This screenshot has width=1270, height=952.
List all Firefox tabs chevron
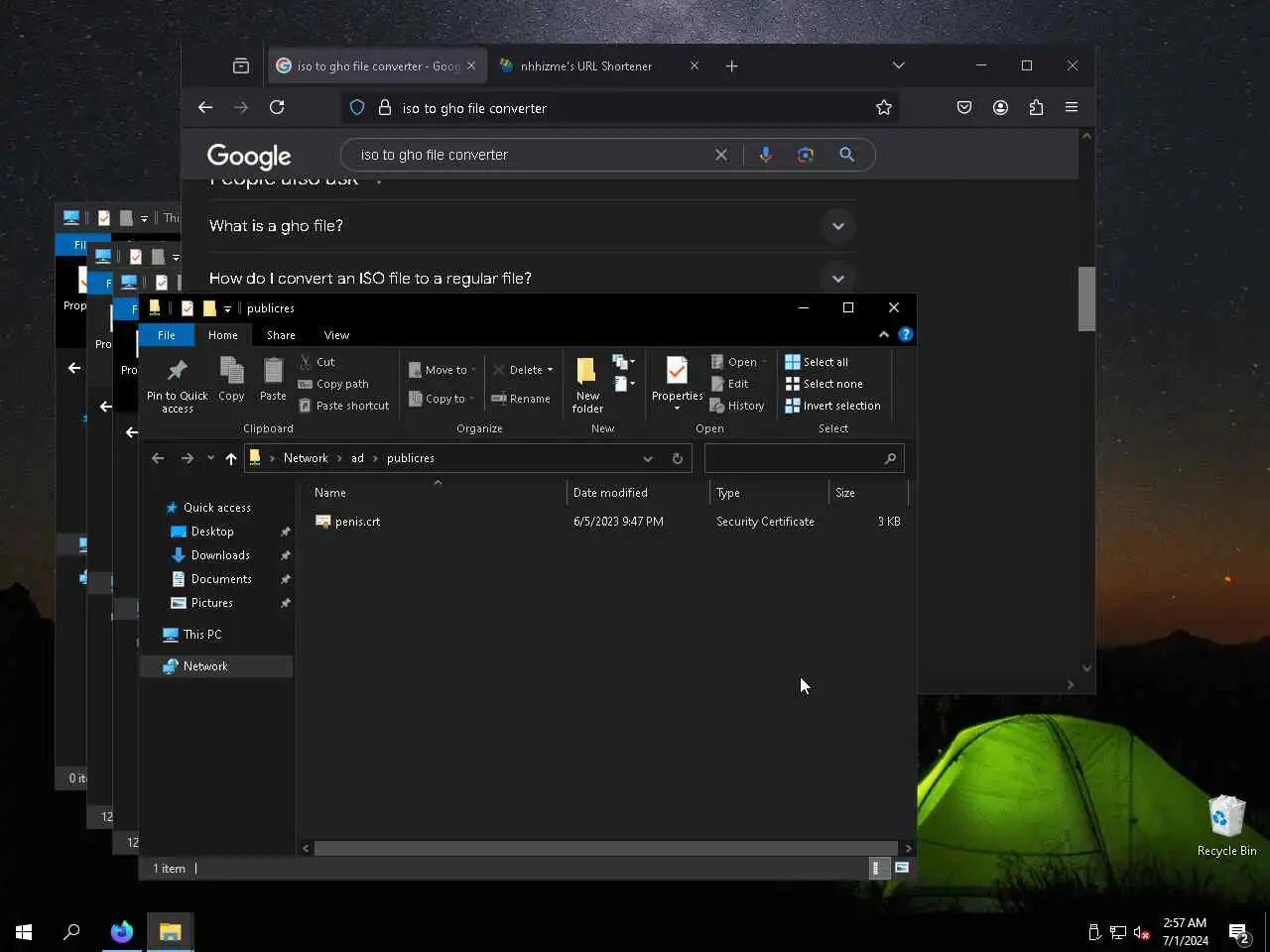[x=898, y=65]
